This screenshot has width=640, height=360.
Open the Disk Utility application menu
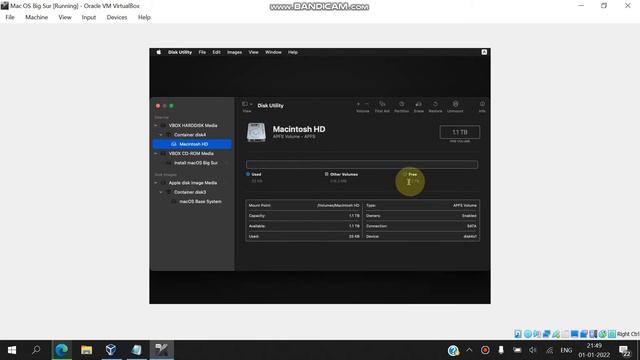coord(180,52)
